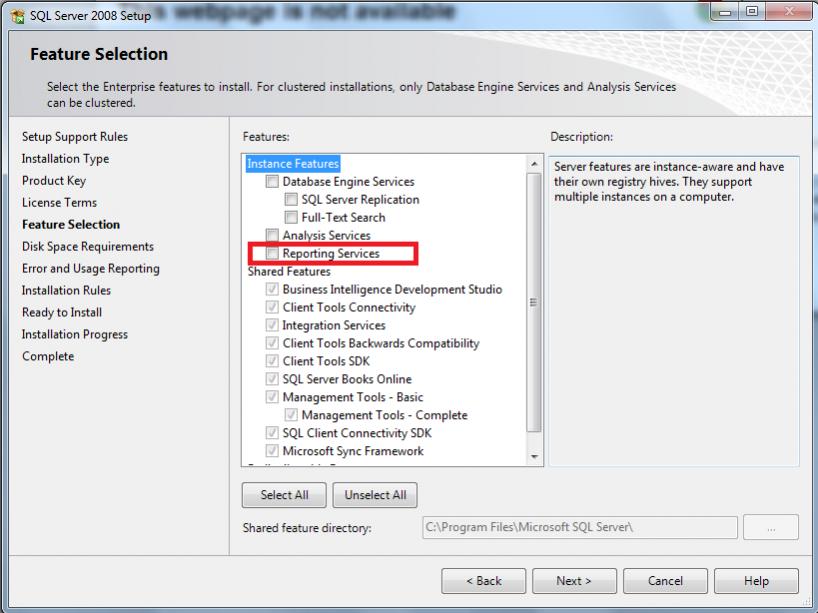
Task: Tick the Full-Text Search checkbox
Action: [x=291, y=217]
